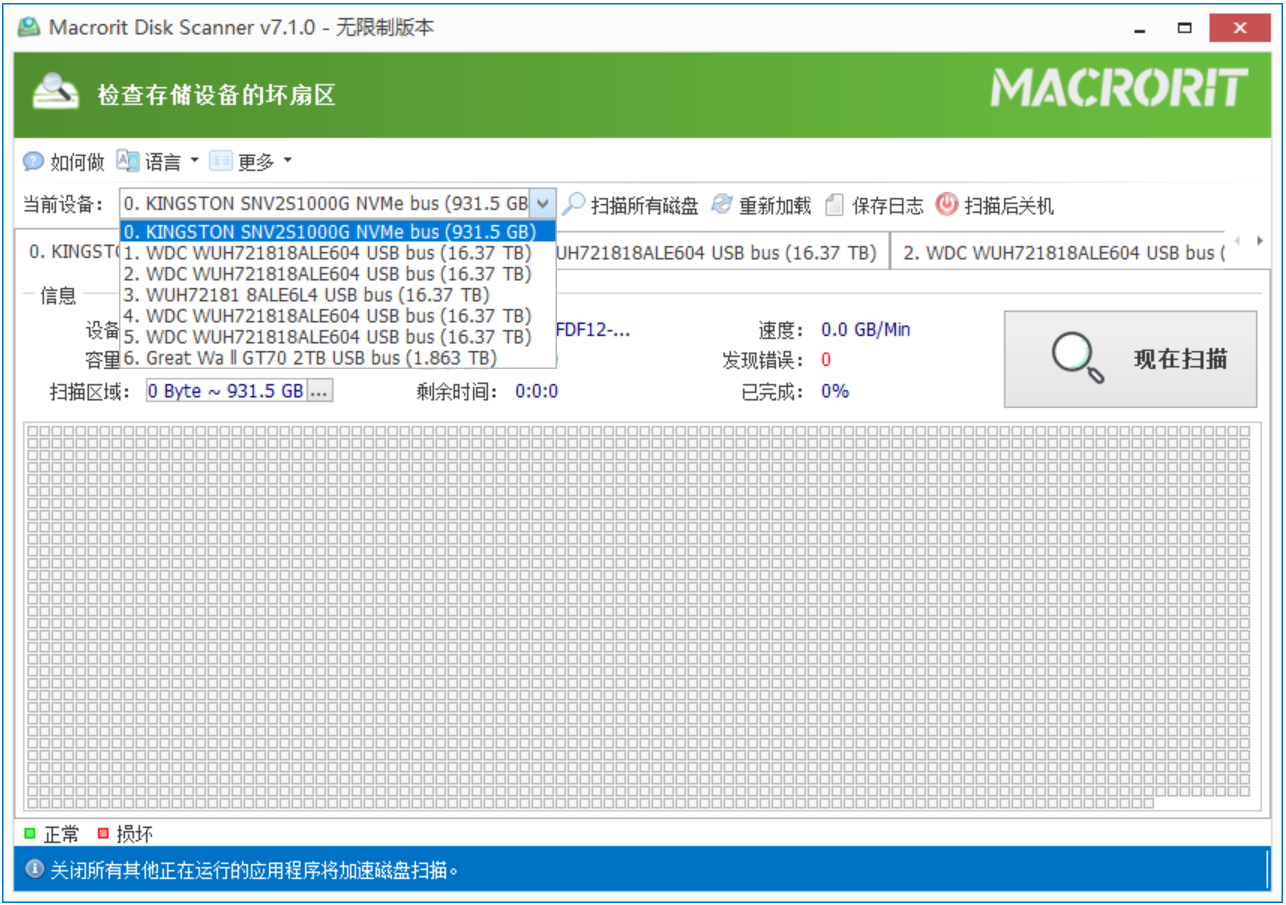The image size is (1286, 905).
Task: Minimize the Macrorit Disk Scanner window
Action: tap(1140, 28)
